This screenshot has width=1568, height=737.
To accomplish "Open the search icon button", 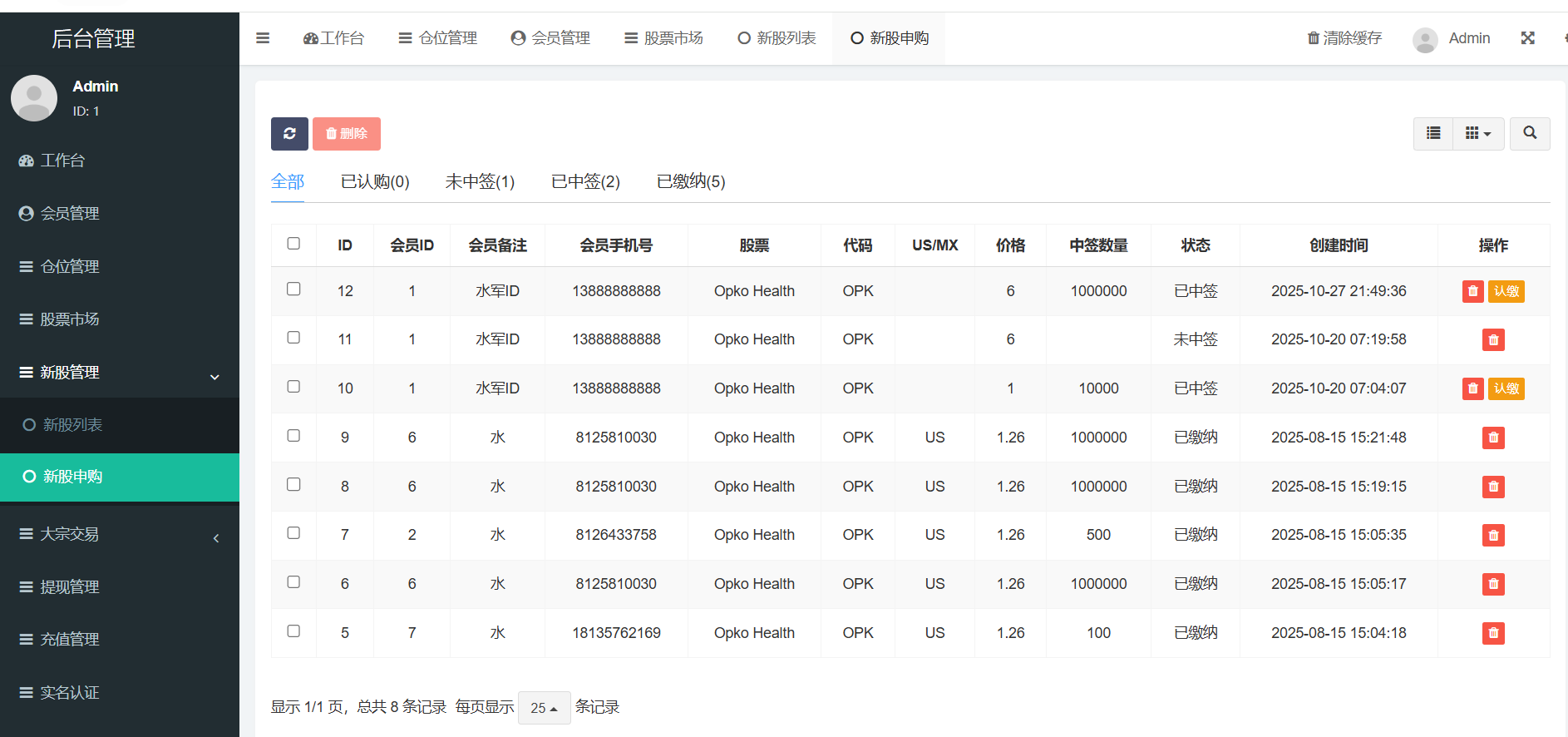I will coord(1530,133).
